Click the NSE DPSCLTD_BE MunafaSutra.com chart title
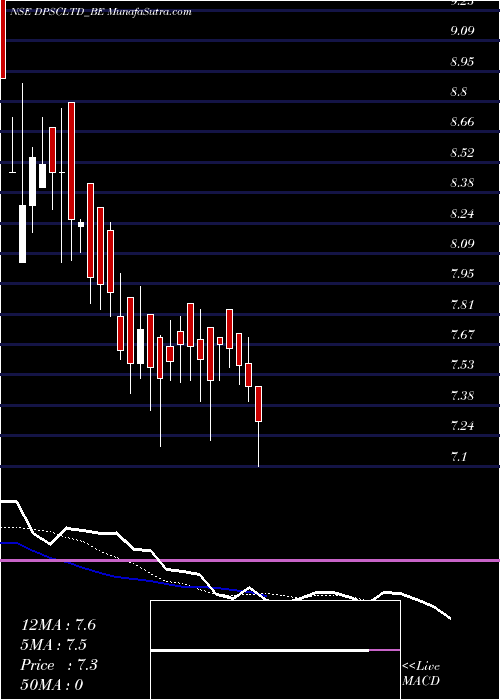The width and height of the screenshot is (500, 700). (x=99, y=12)
